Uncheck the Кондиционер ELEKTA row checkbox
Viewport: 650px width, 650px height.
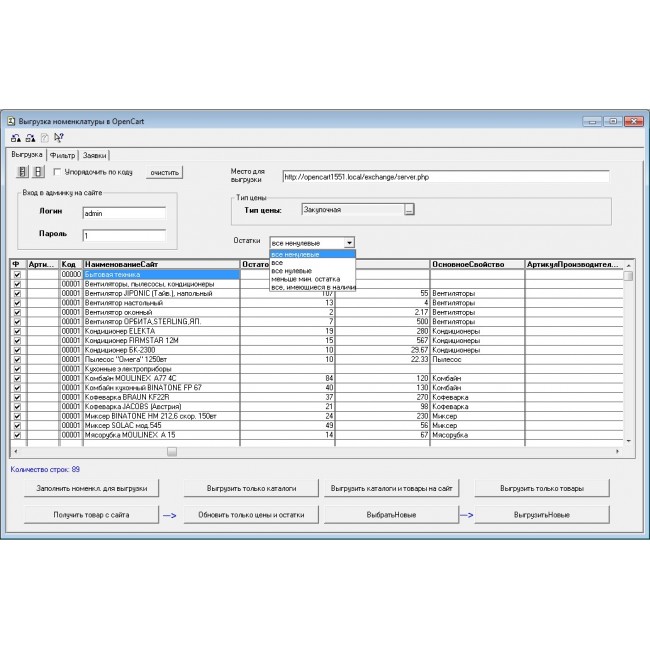16,331
